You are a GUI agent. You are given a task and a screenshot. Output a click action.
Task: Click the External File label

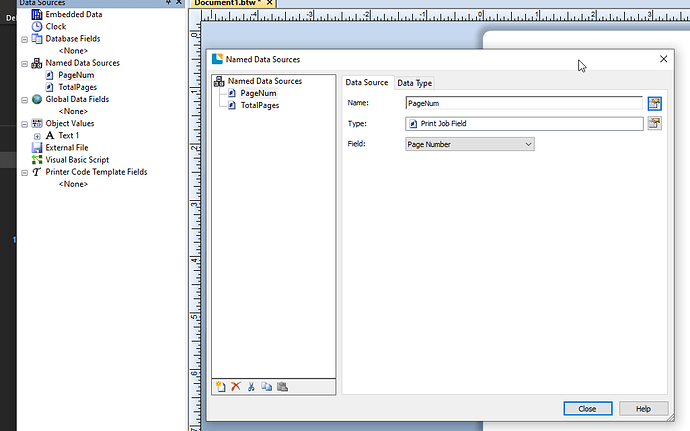(x=67, y=148)
